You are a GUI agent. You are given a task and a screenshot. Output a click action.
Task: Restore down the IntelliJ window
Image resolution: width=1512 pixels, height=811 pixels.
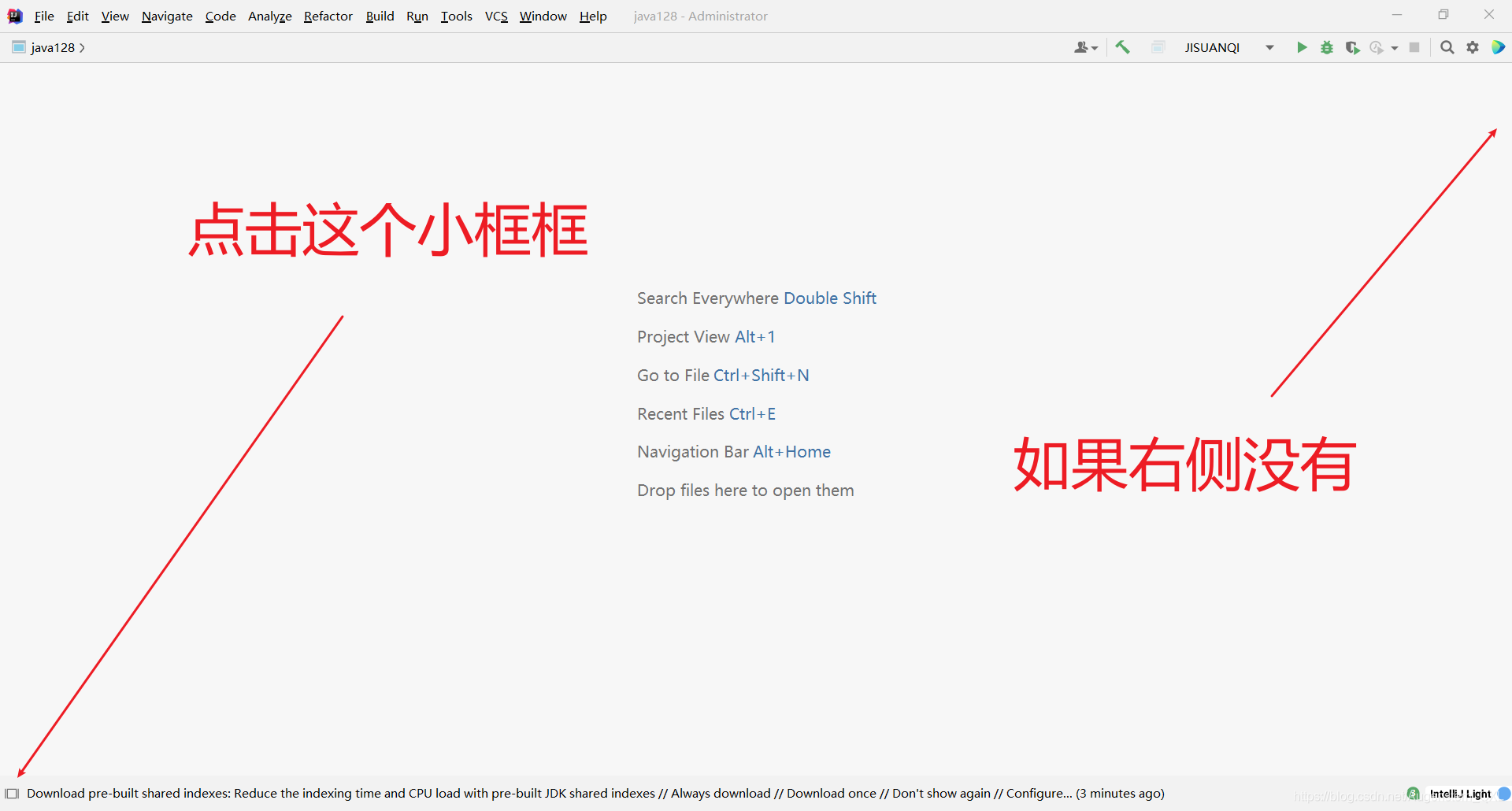pyautogui.click(x=1443, y=15)
